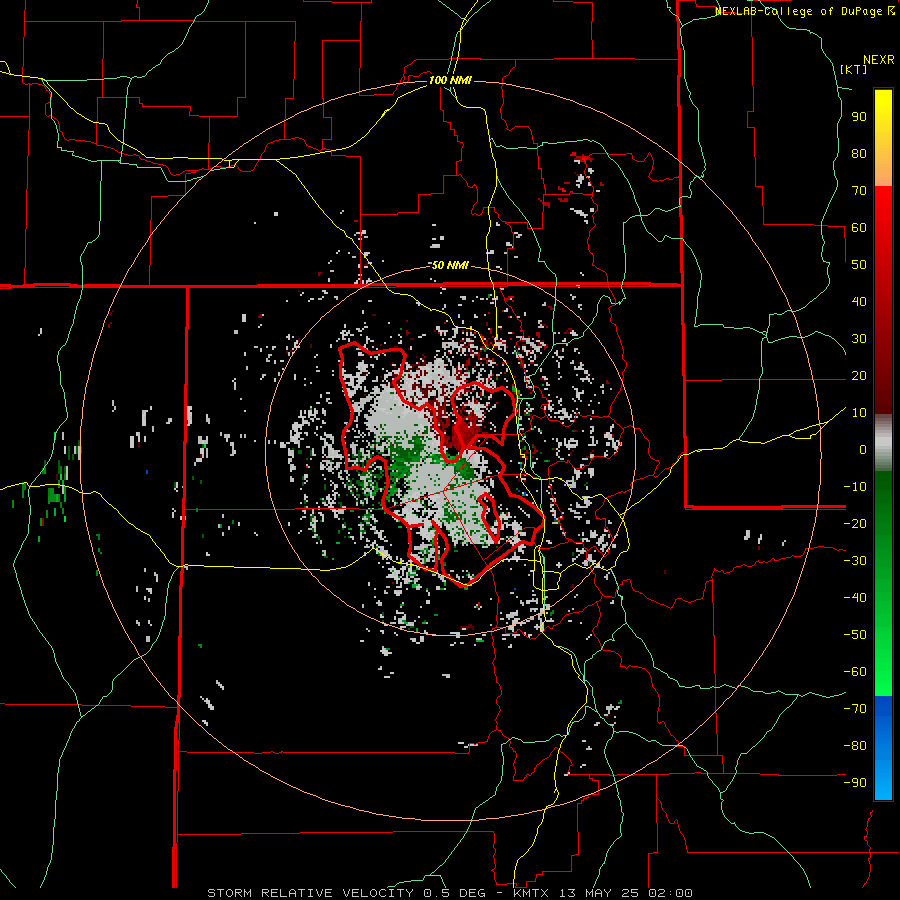Viewport: 900px width, 900px height.
Task: Click the positive "10" value on the velocity scale
Action: tap(859, 413)
